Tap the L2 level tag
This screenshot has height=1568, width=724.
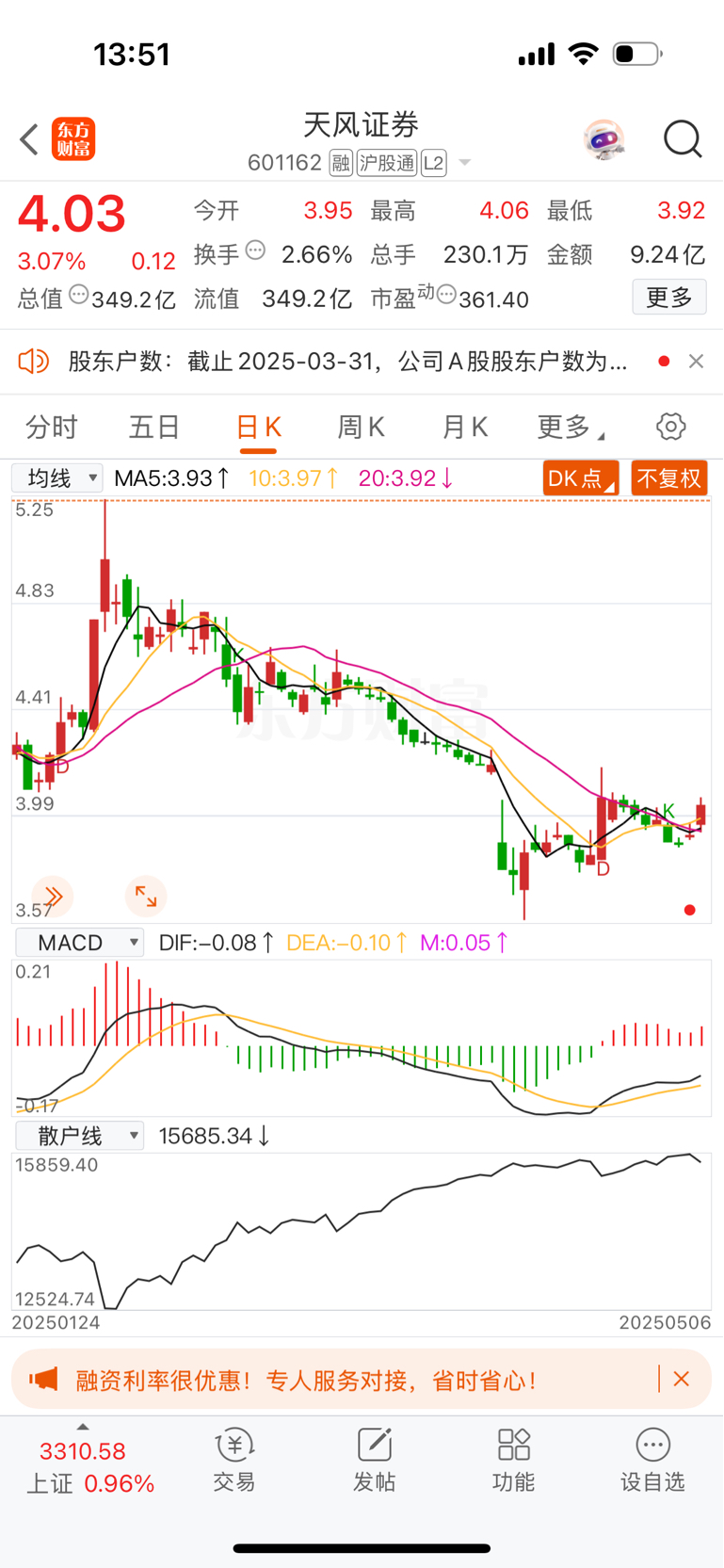[x=433, y=163]
